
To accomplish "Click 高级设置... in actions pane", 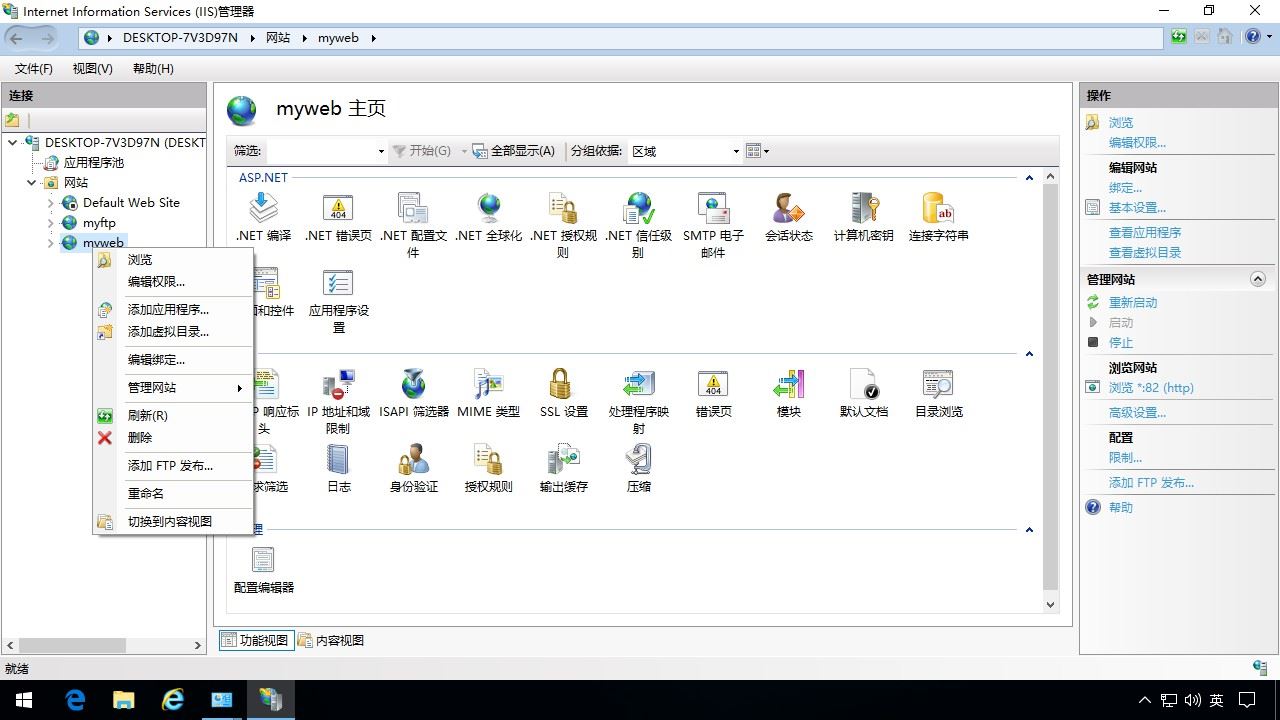I will (x=1137, y=413).
